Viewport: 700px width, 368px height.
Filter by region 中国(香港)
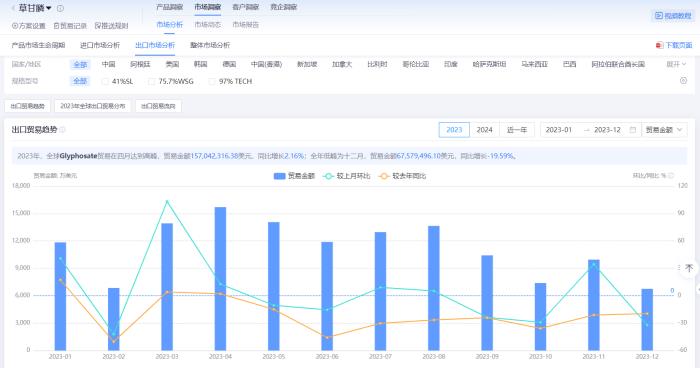coord(267,64)
